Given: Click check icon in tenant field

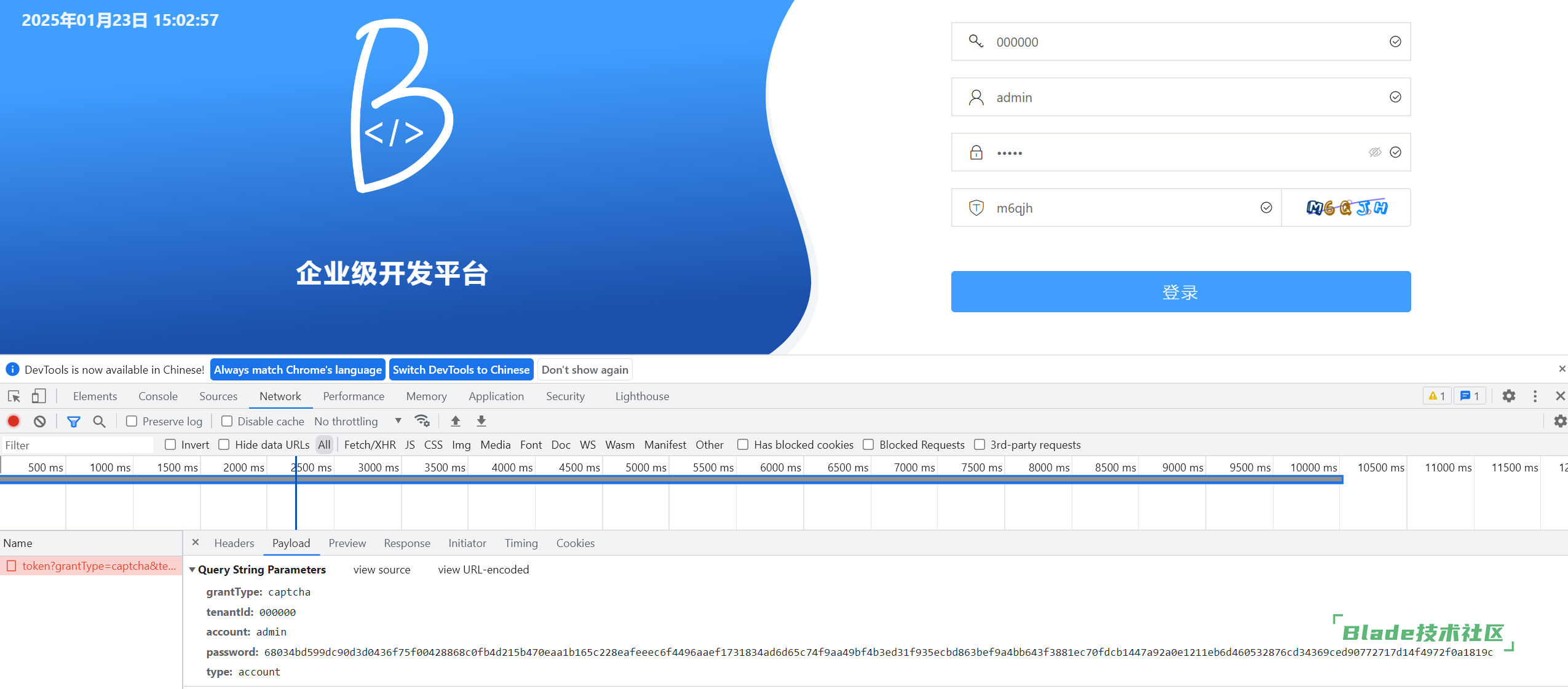Looking at the screenshot, I should pyautogui.click(x=1395, y=41).
